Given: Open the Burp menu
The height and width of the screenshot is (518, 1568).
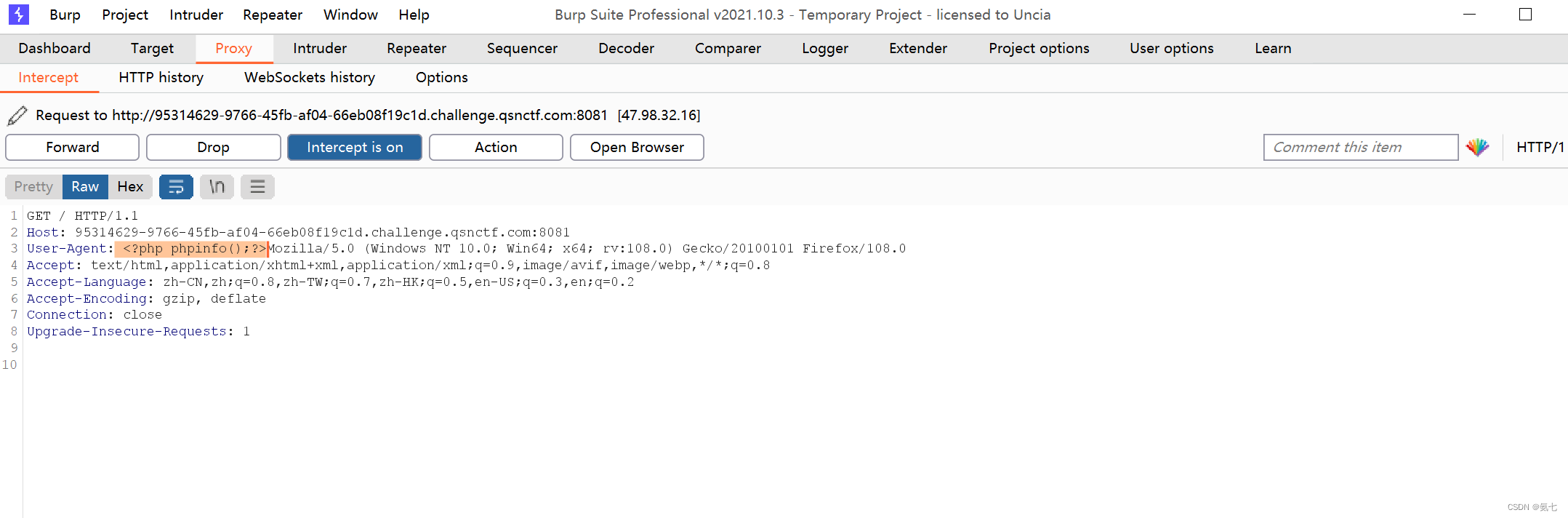Looking at the screenshot, I should [65, 15].
